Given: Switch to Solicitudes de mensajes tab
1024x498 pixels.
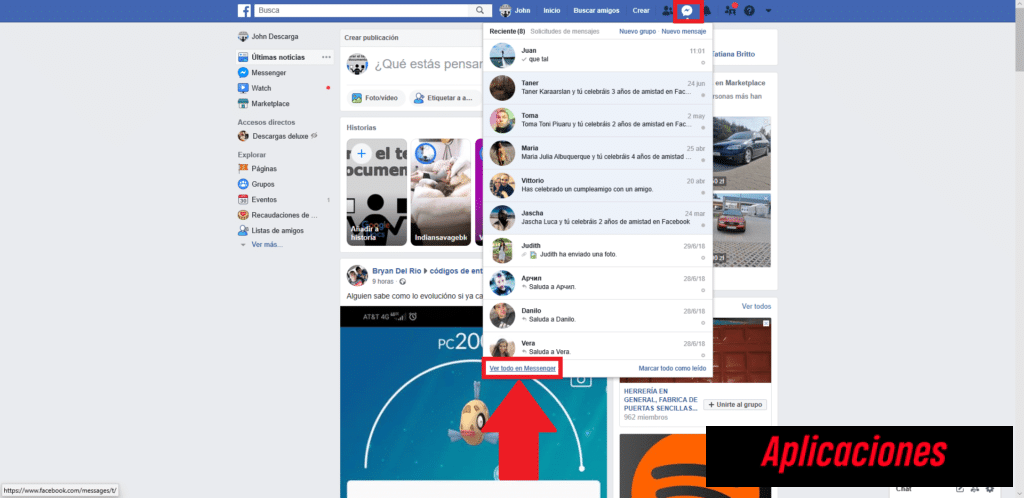Looking at the screenshot, I should 565,31.
